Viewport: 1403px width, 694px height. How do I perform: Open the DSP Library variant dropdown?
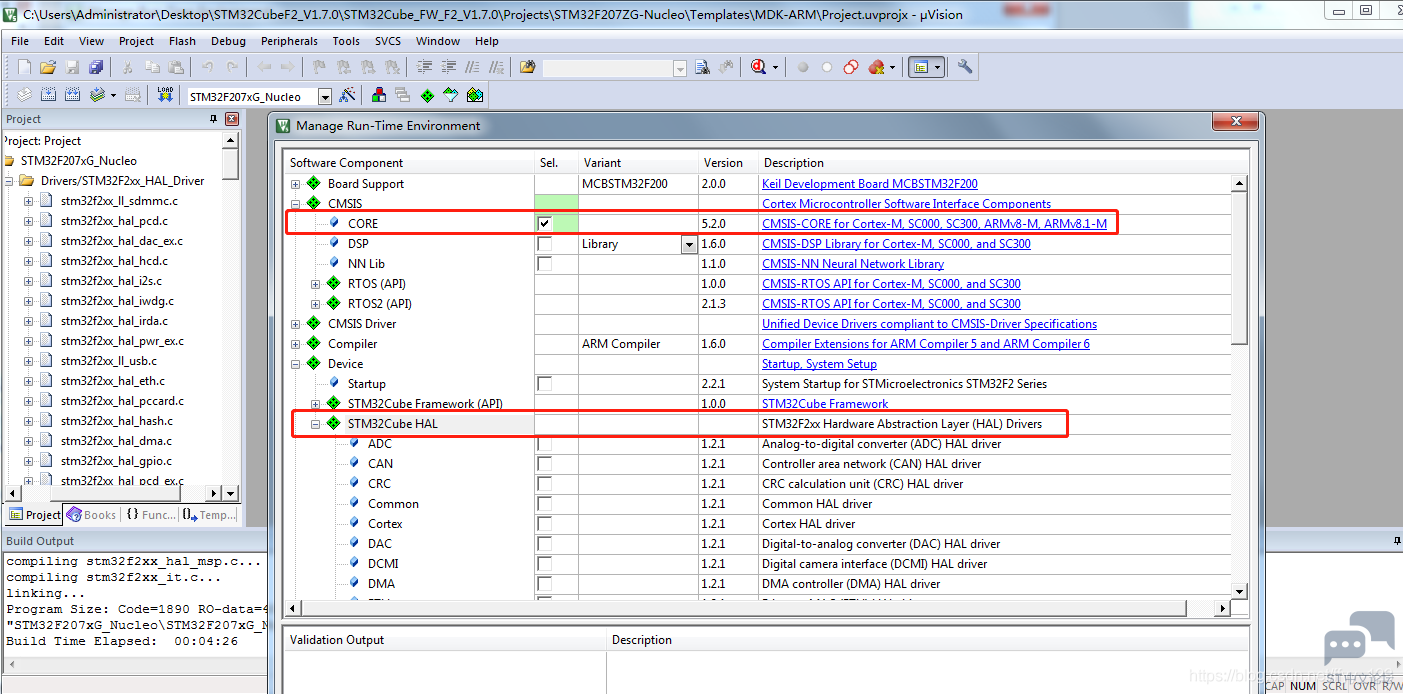[688, 244]
